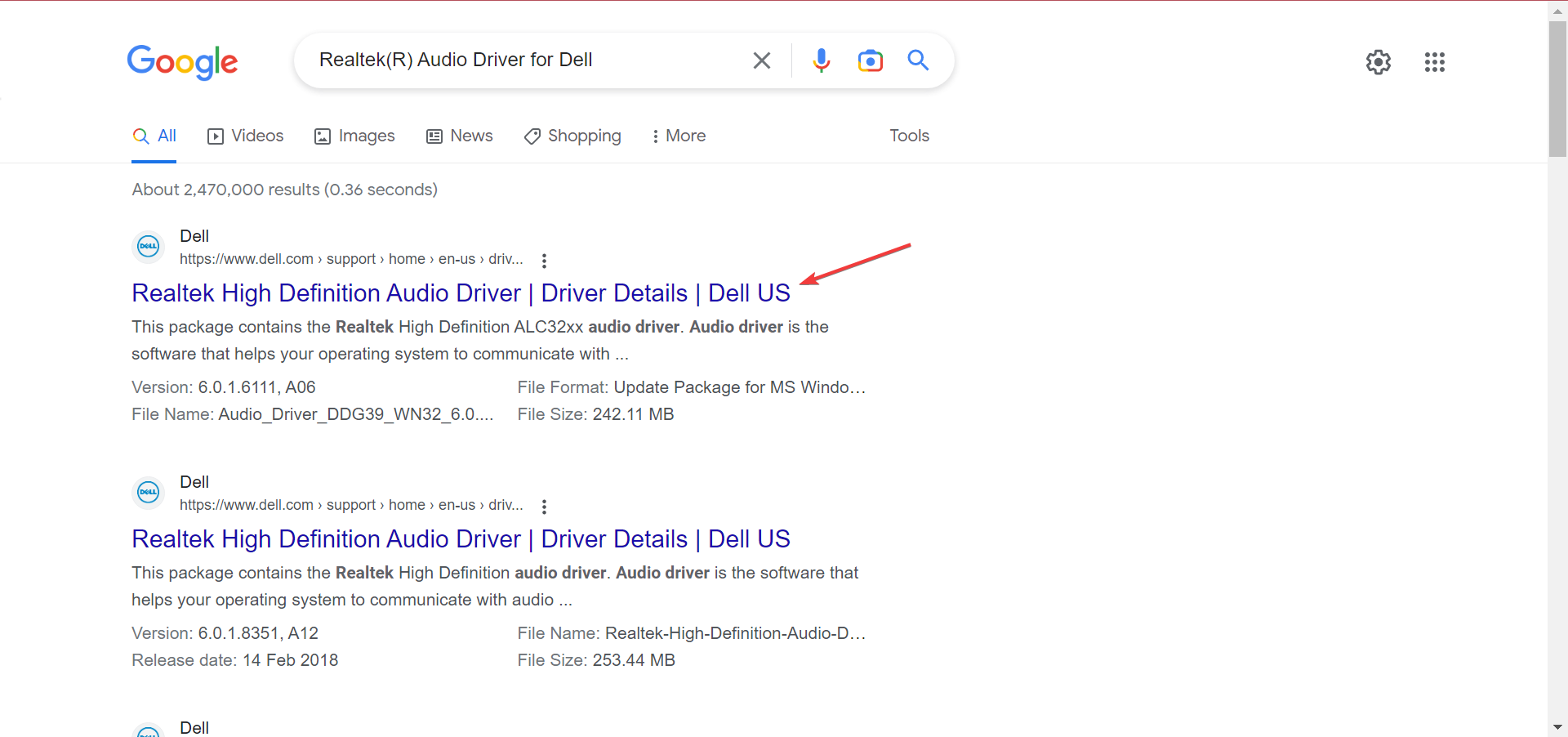
Task: Click the Dell site name above second result
Action: click(194, 482)
